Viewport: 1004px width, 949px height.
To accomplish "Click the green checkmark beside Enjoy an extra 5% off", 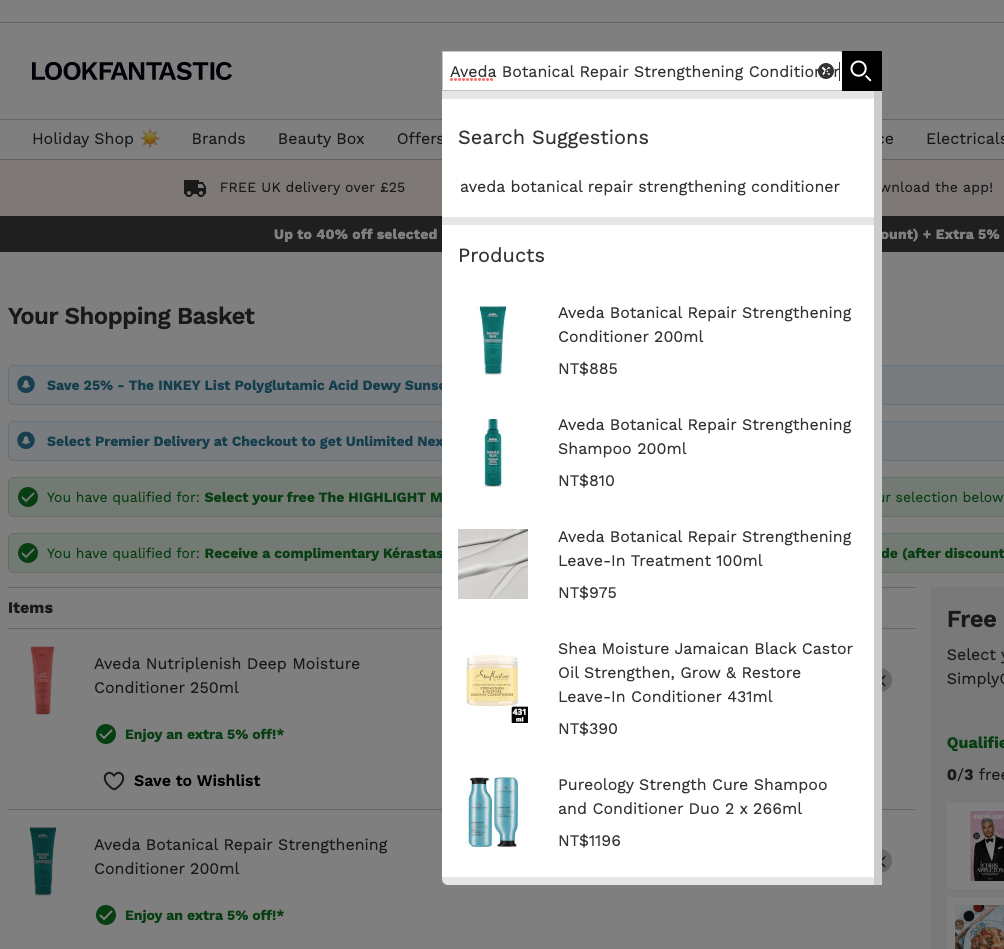I will (106, 734).
